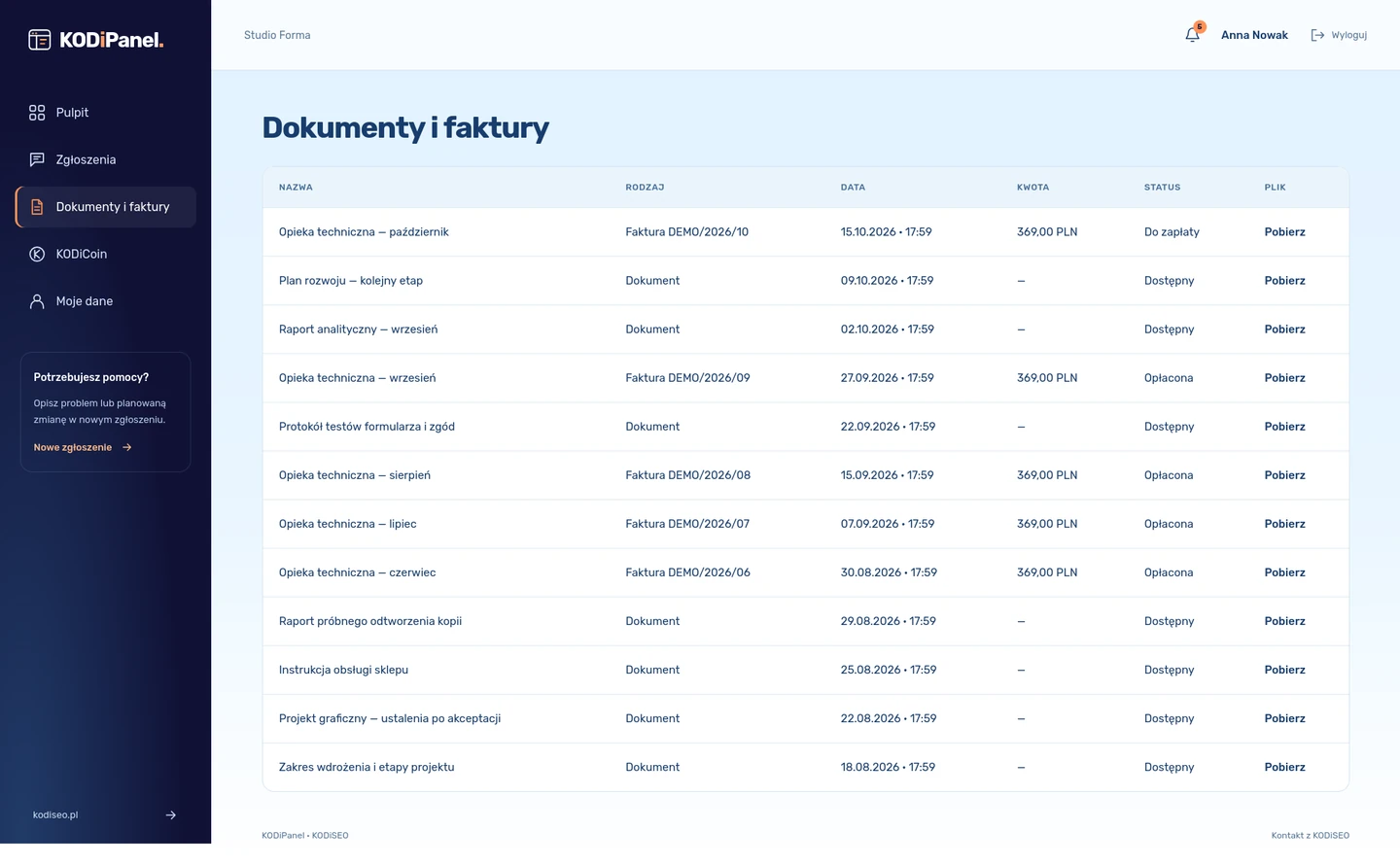Click Pobierz for Zakres wdrożenia i etapy projektu
The width and height of the screenshot is (1400, 866).
coord(1284,767)
